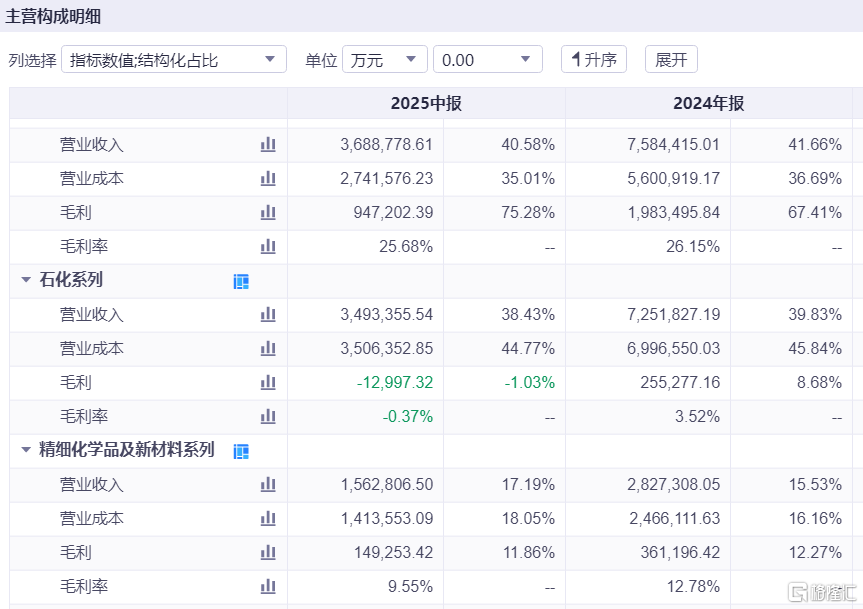Collapse the 精细化学品及新材料系列 group

click(x=26, y=451)
